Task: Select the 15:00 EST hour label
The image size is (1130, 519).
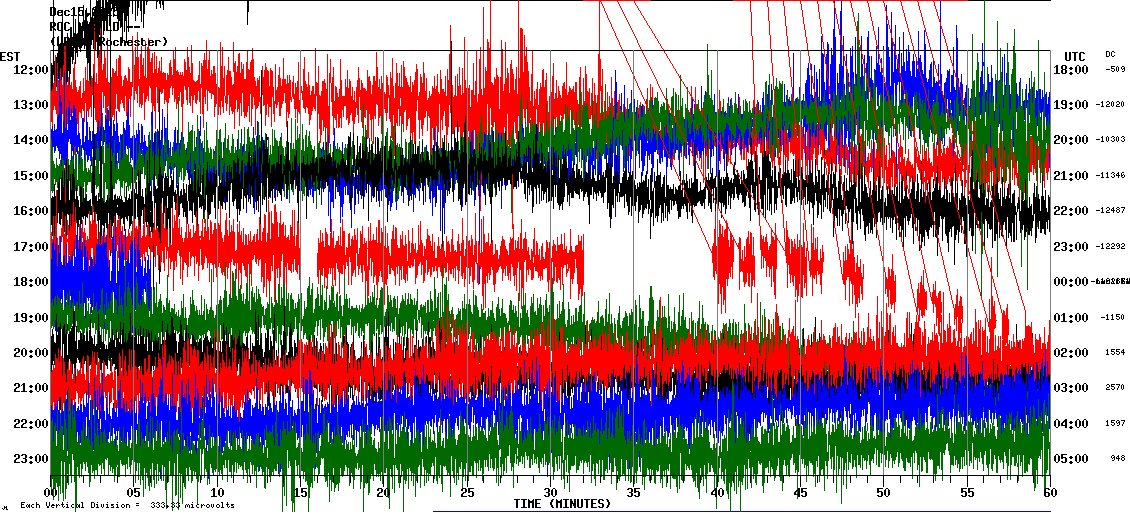Action: (x=30, y=176)
